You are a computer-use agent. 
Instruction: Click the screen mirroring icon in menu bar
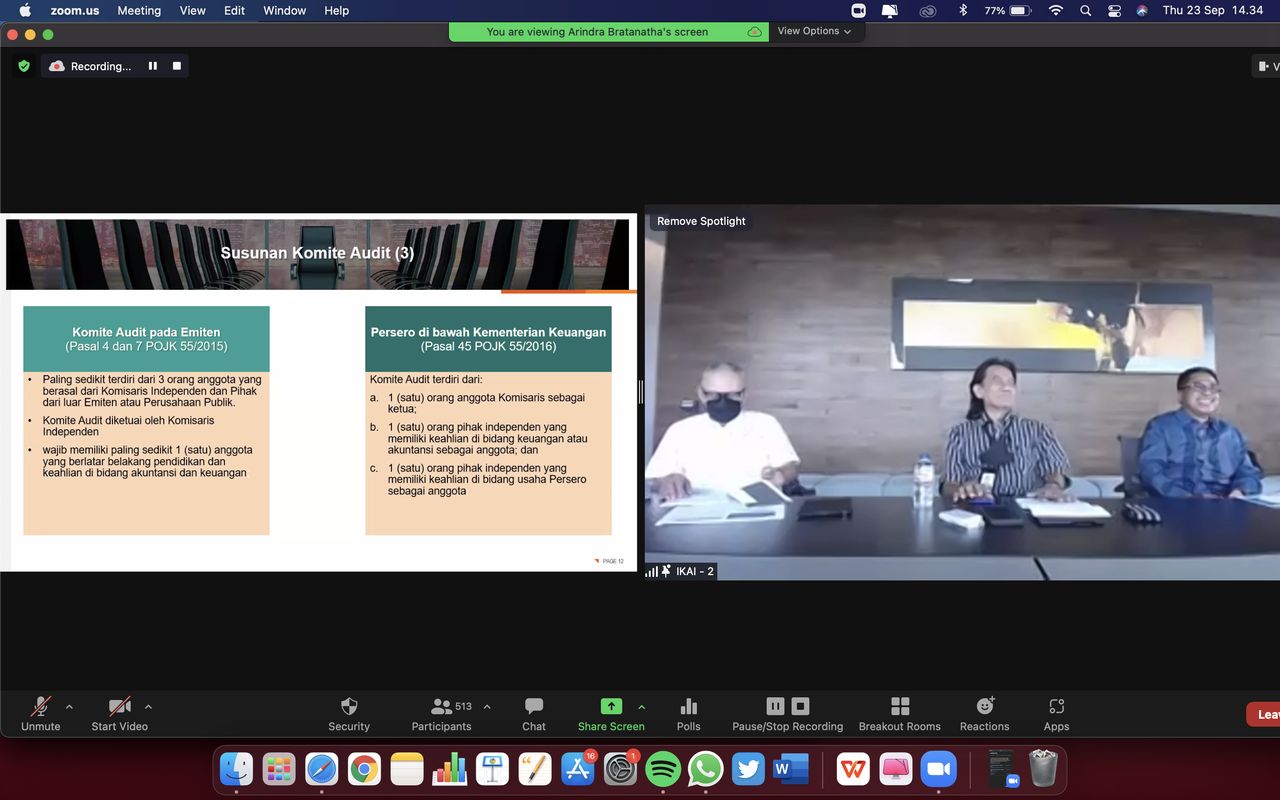click(x=890, y=10)
